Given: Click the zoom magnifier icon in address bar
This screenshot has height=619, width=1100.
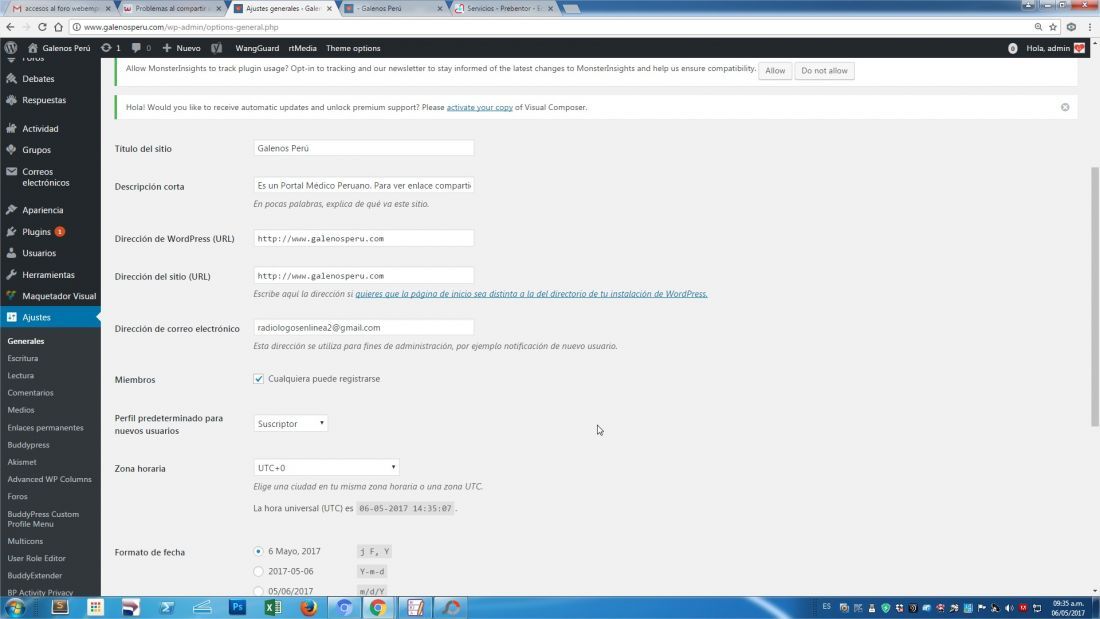Looking at the screenshot, I should (x=1038, y=27).
